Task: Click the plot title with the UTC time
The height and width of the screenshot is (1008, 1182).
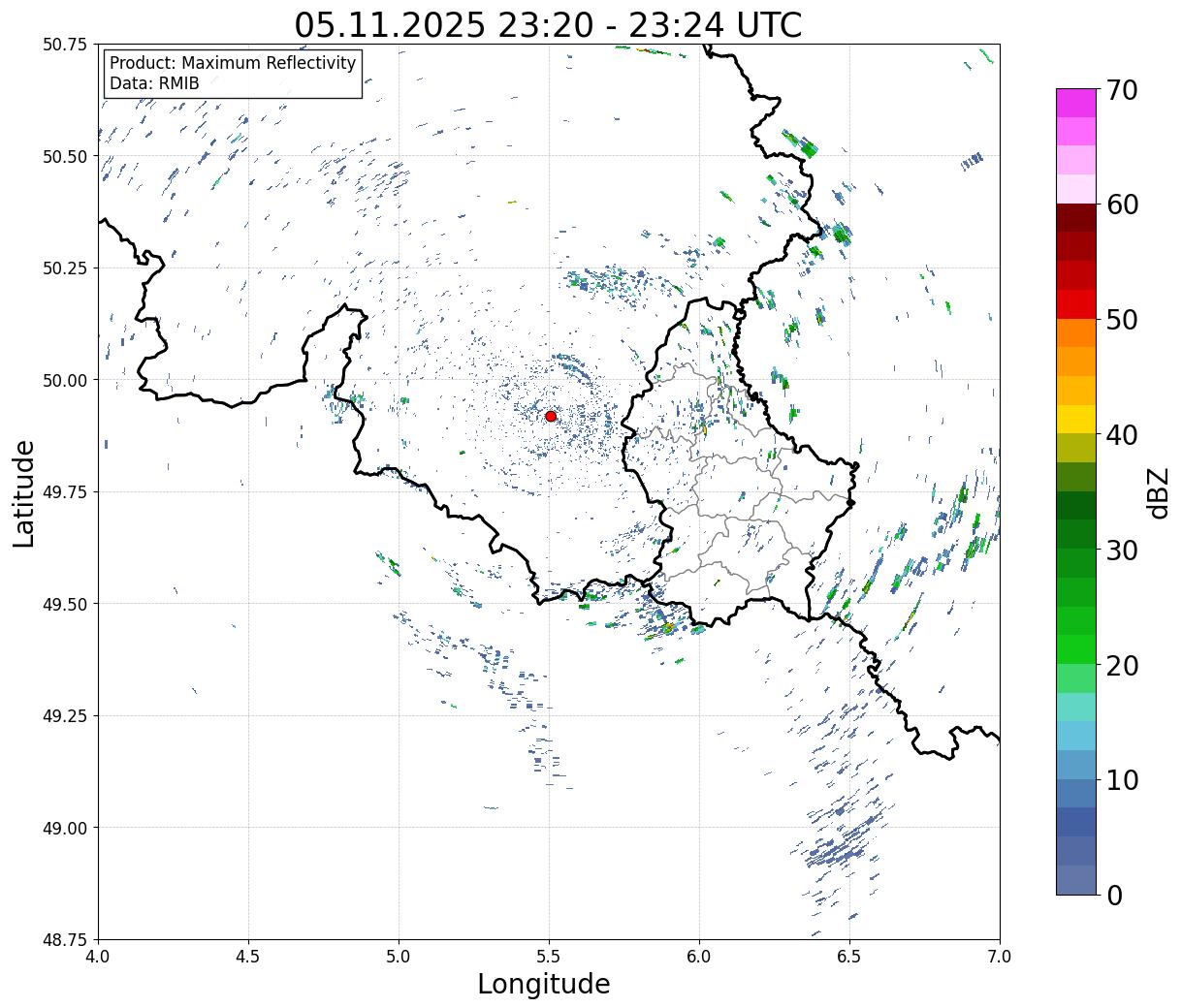Action: point(548,24)
